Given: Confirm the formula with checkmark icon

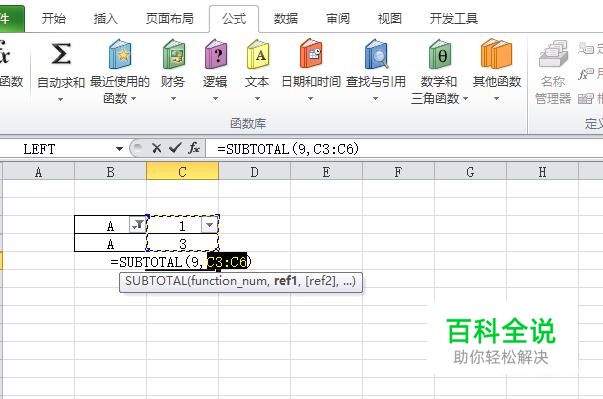Looking at the screenshot, I should pyautogui.click(x=175, y=148).
